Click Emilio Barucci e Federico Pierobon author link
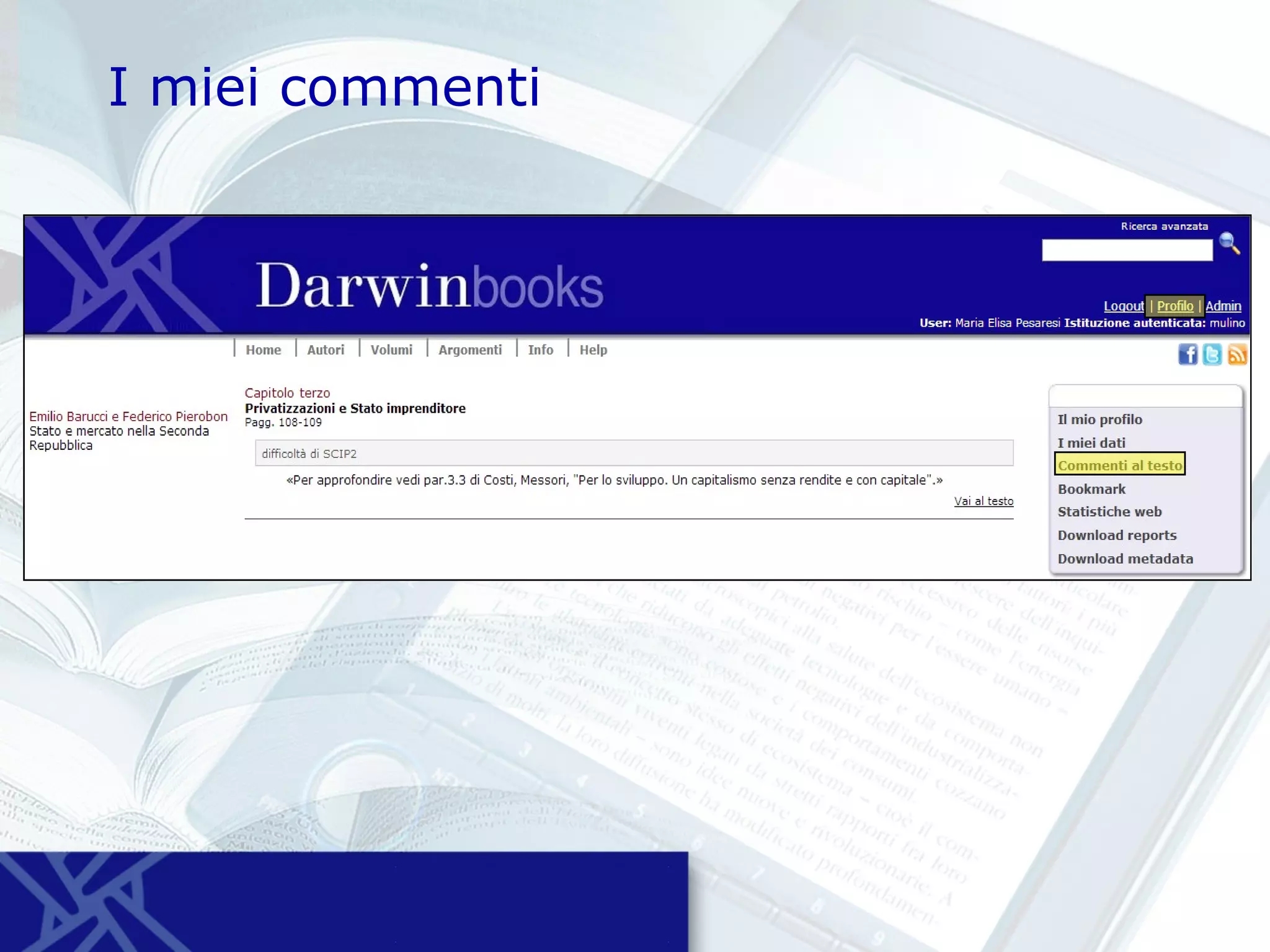This screenshot has height=952, width=1270. click(128, 416)
